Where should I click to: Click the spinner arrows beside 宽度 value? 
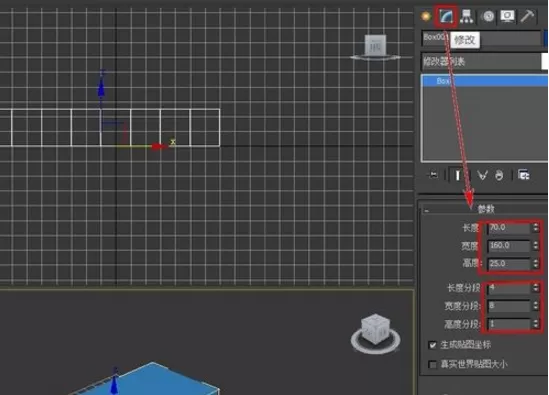coord(536,246)
